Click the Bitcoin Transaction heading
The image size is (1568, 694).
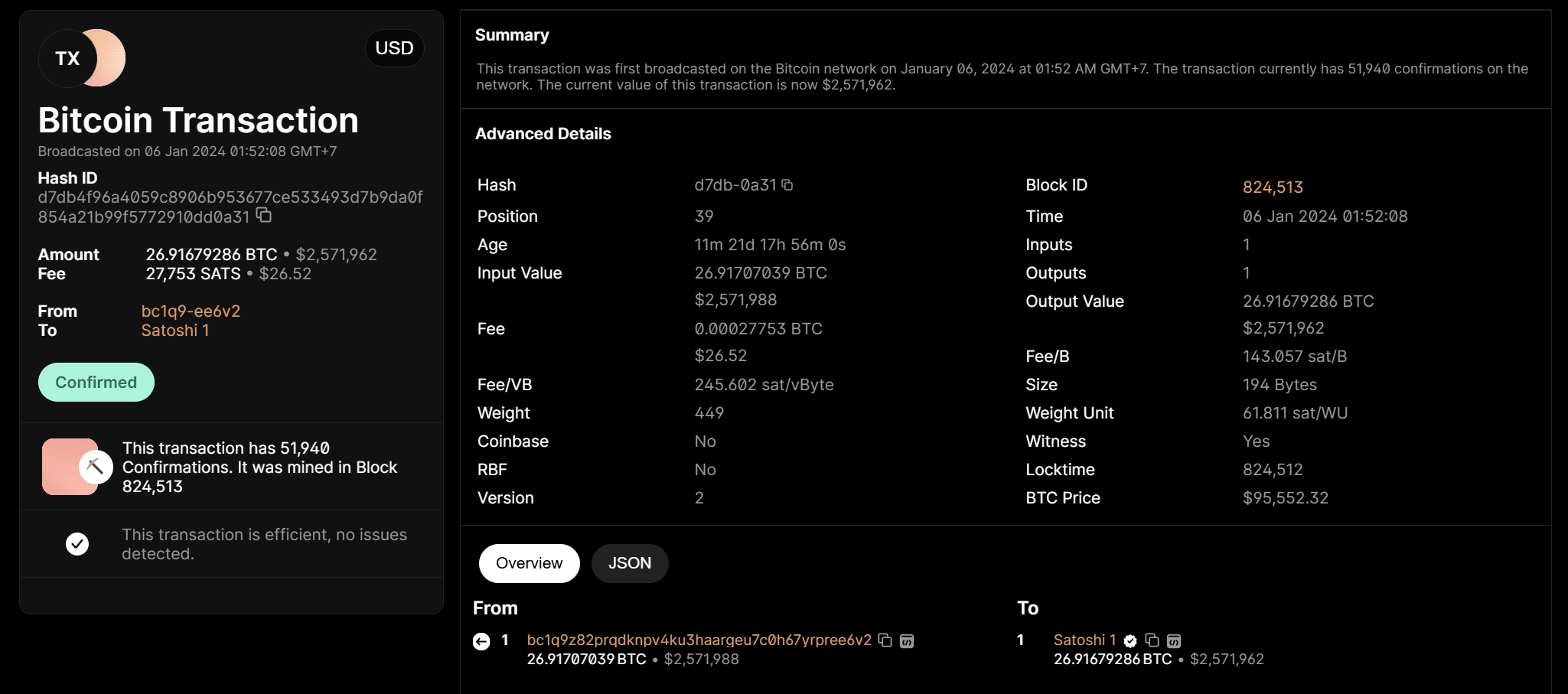coord(198,120)
